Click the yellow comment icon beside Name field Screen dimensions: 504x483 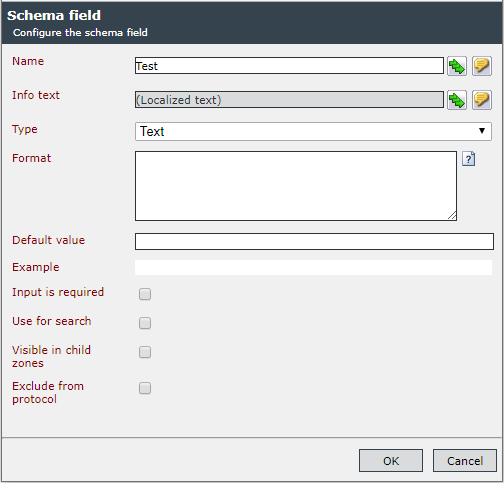point(482,66)
